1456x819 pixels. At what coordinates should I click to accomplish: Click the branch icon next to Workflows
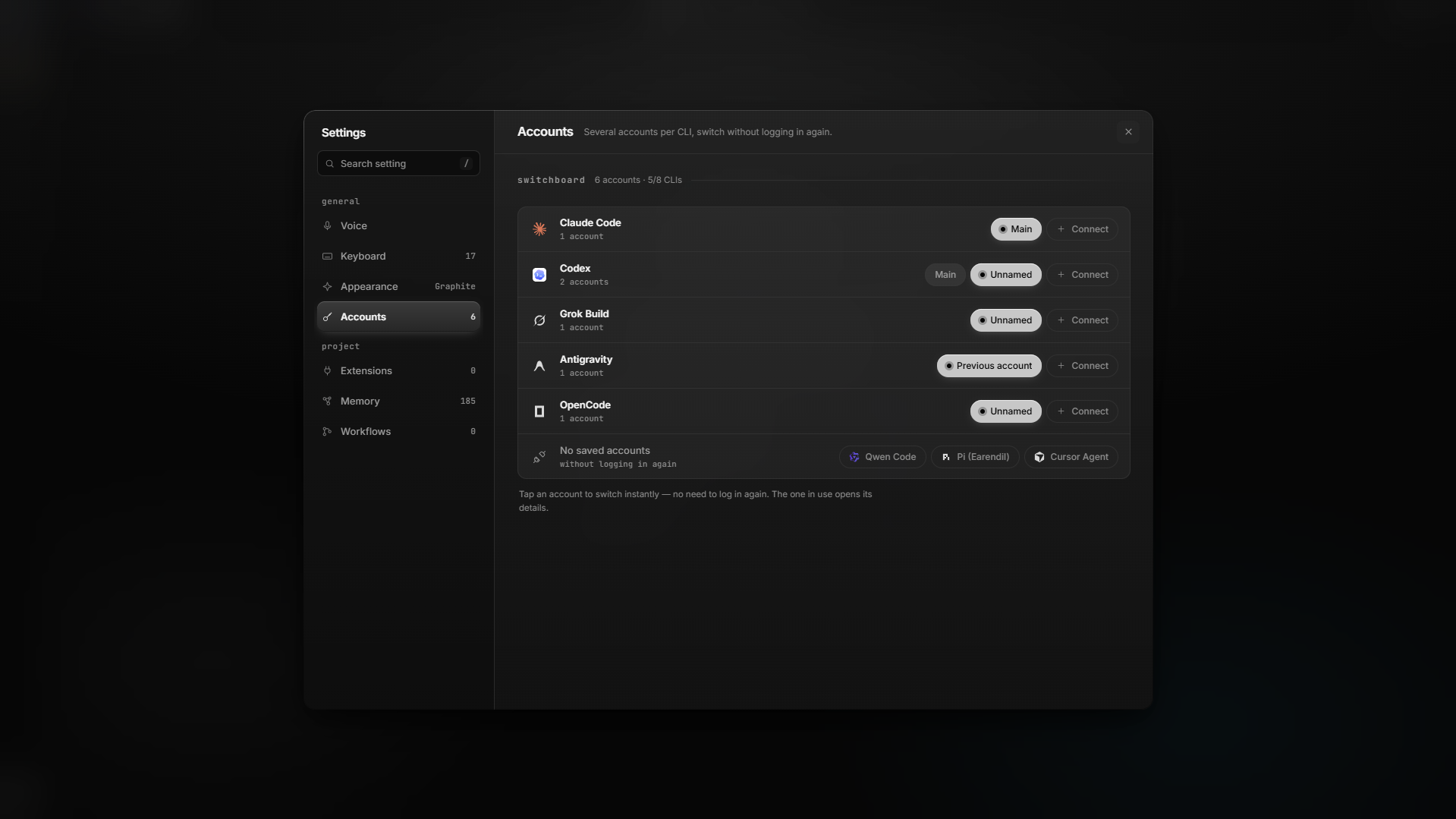coord(327,431)
